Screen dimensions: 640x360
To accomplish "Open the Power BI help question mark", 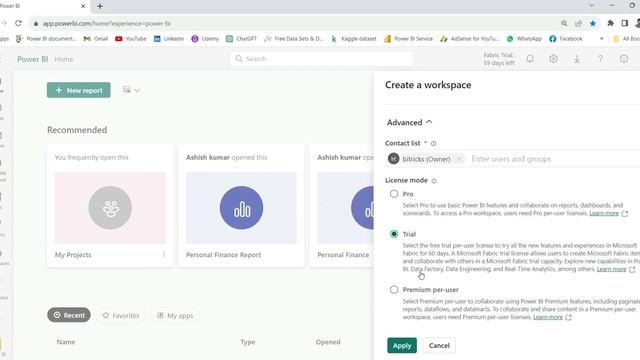I will tap(600, 59).
